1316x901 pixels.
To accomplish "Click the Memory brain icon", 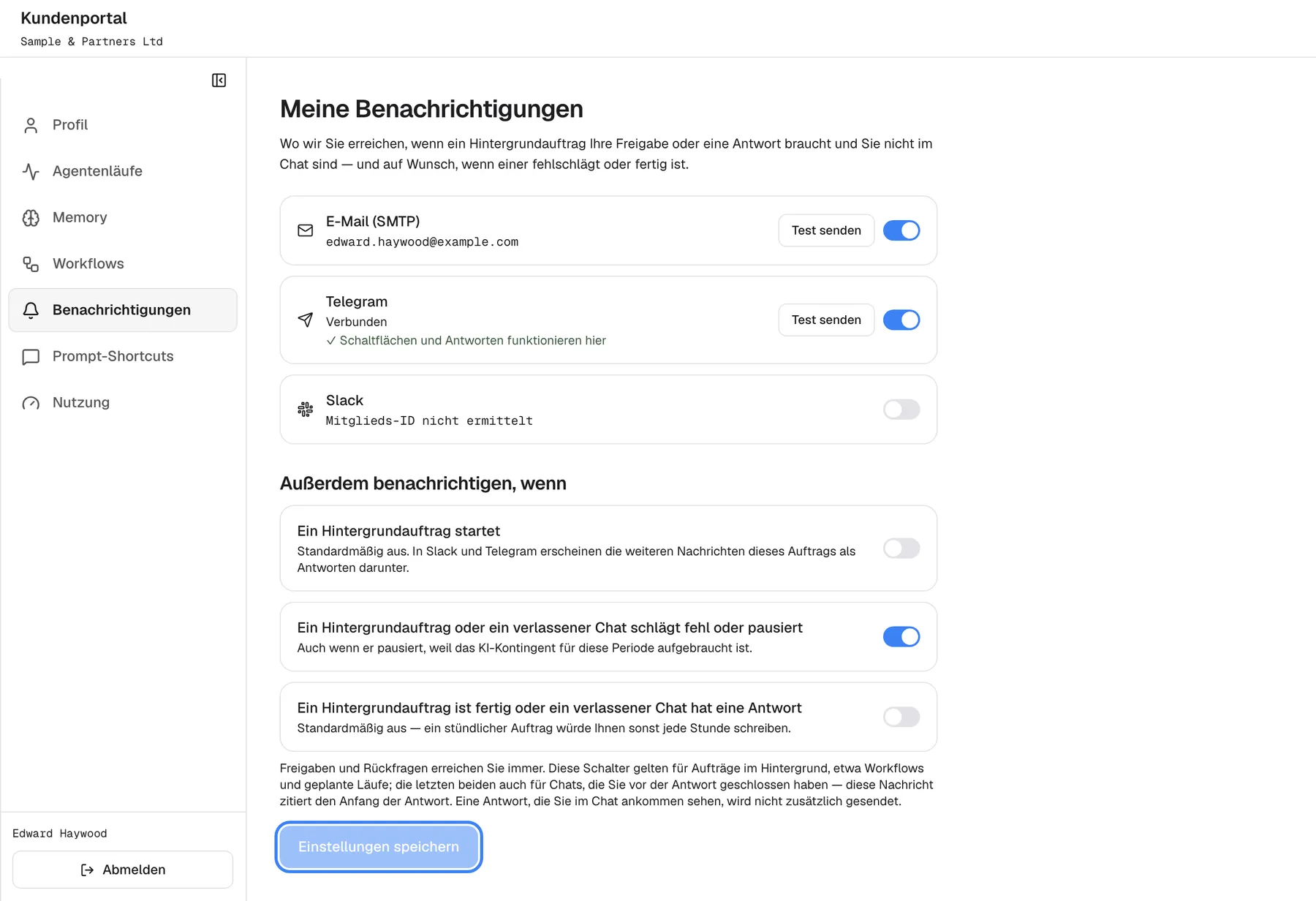I will coord(31,218).
